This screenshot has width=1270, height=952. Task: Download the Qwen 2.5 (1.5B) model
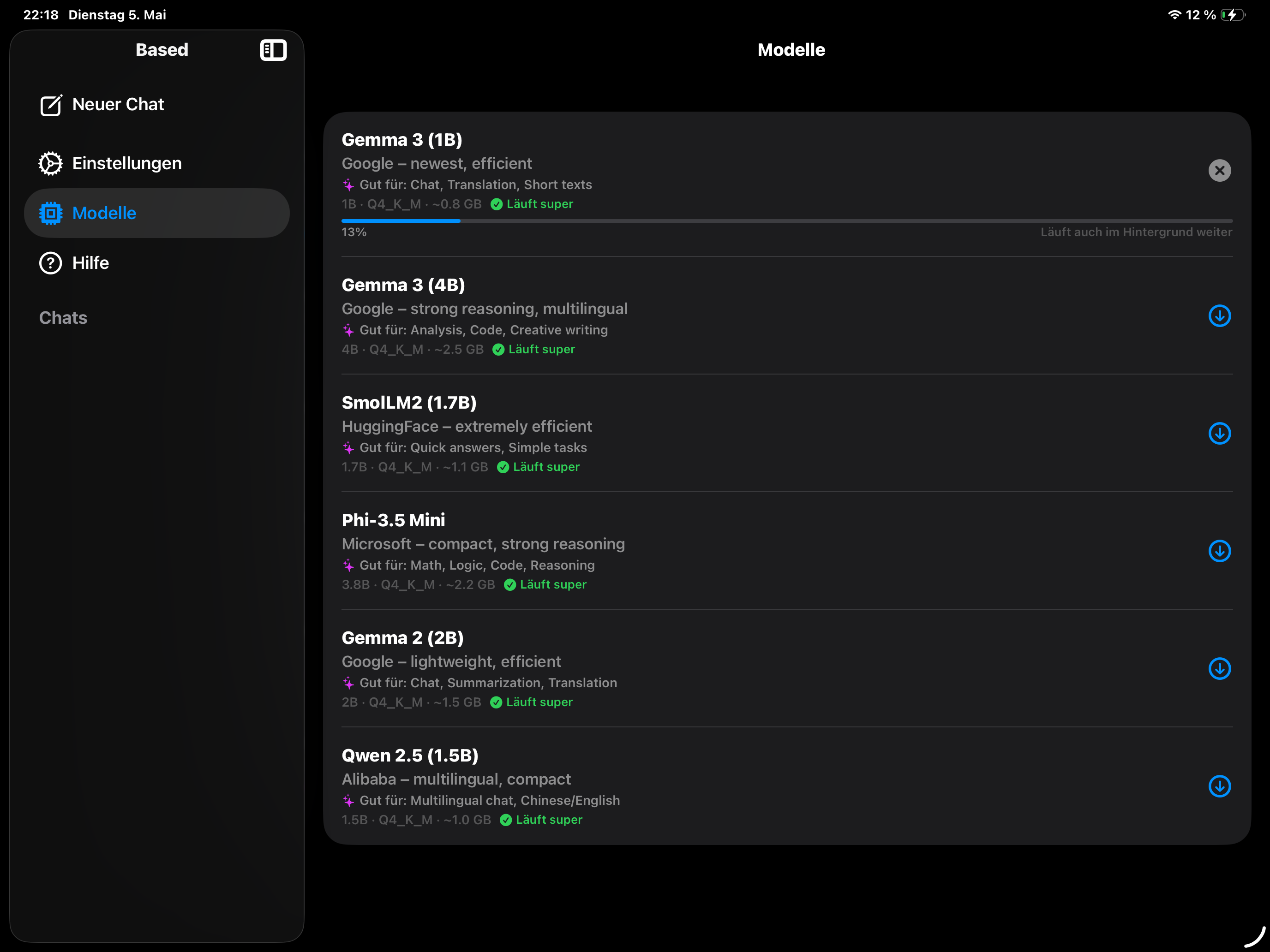click(x=1220, y=786)
